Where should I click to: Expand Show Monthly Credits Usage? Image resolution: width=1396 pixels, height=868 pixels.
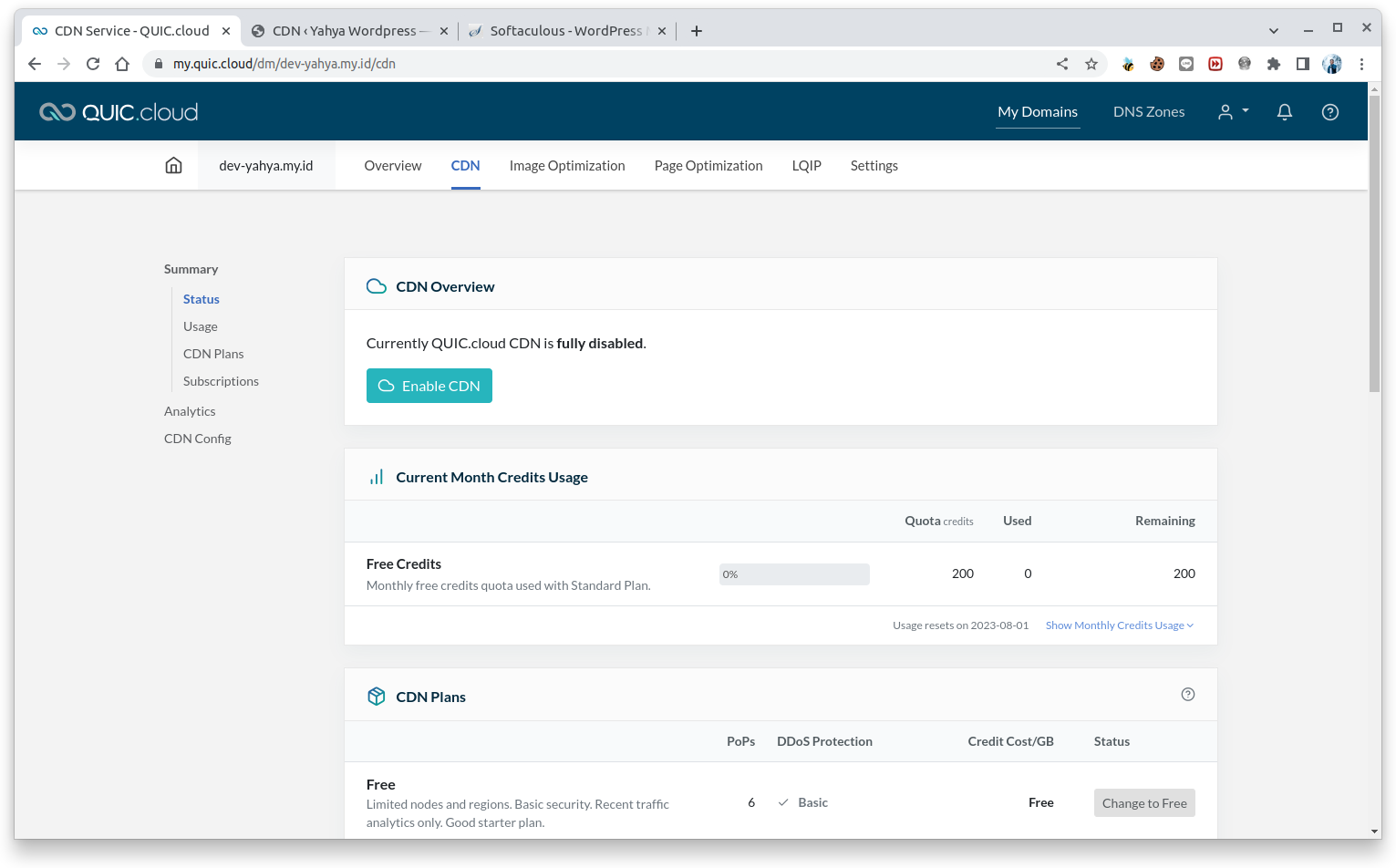coord(1118,625)
